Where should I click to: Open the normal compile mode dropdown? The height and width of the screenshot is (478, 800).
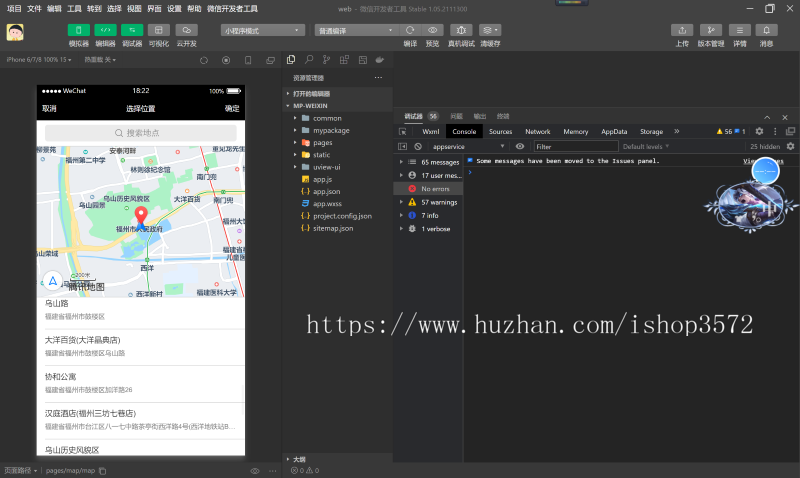pyautogui.click(x=356, y=31)
